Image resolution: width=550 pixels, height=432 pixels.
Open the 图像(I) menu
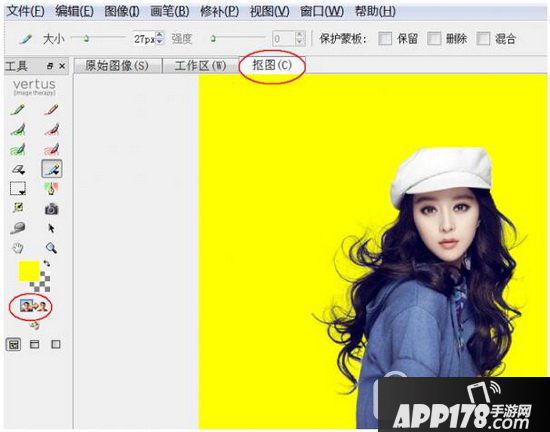pos(122,12)
